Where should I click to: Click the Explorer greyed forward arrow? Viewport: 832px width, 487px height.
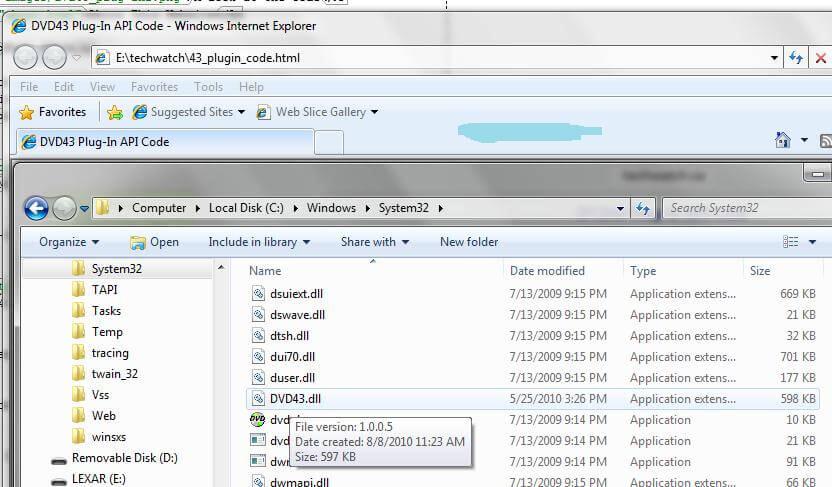pos(64,208)
